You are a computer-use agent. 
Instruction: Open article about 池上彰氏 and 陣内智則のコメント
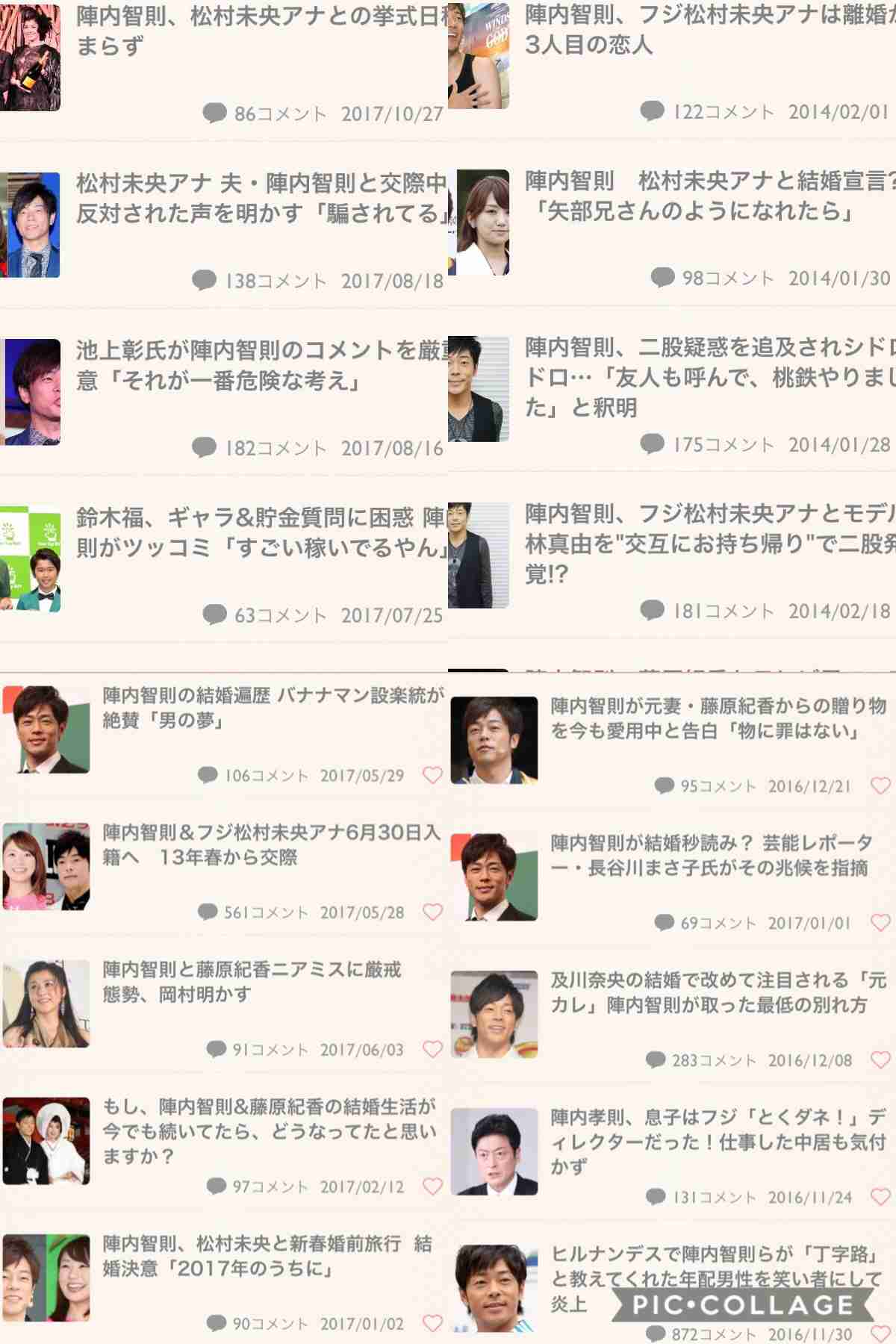coord(261,365)
